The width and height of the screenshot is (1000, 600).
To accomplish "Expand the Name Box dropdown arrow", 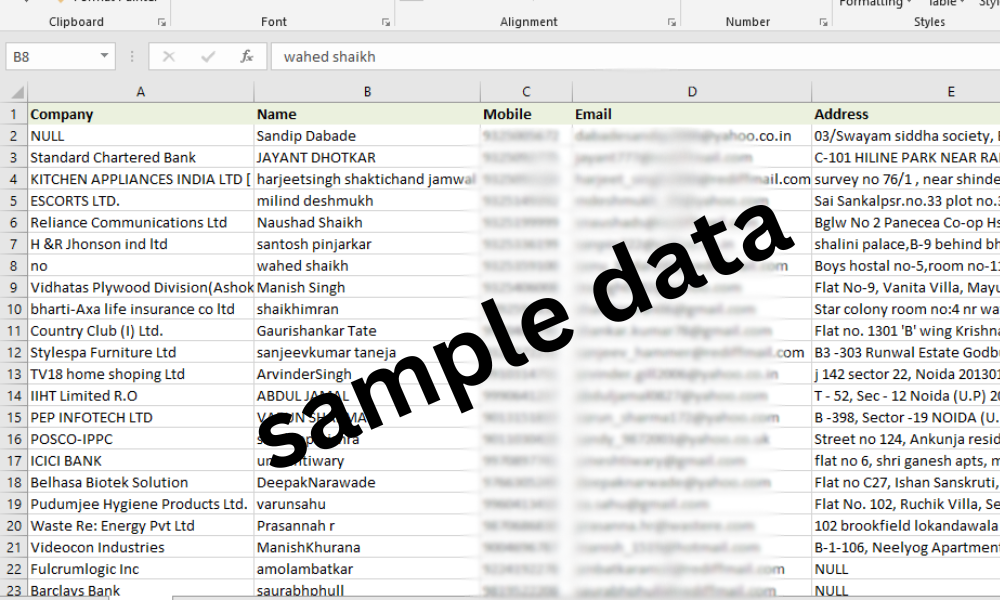I will coord(104,56).
